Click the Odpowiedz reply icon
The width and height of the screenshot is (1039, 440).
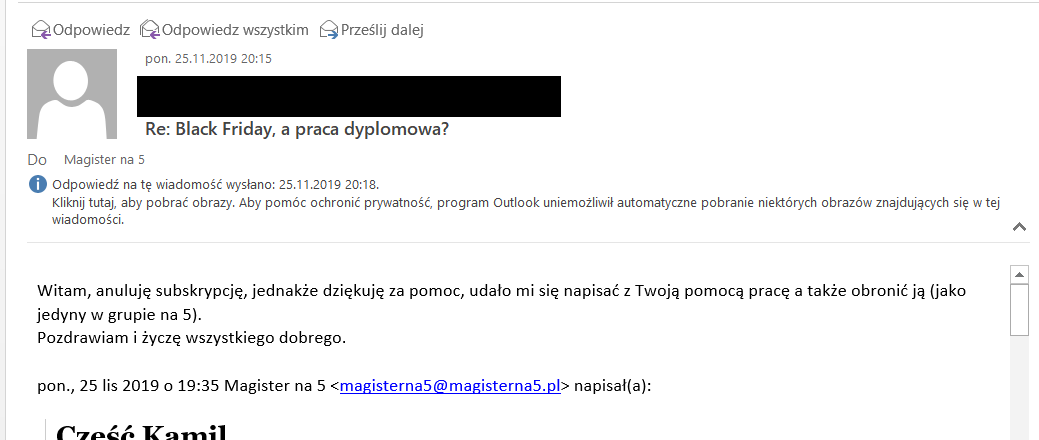pos(41,30)
